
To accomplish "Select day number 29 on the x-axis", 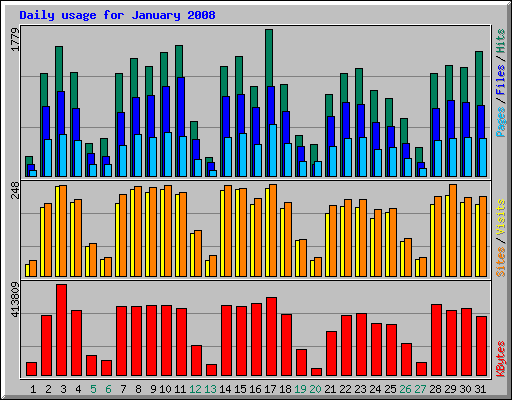I will point(450,389).
